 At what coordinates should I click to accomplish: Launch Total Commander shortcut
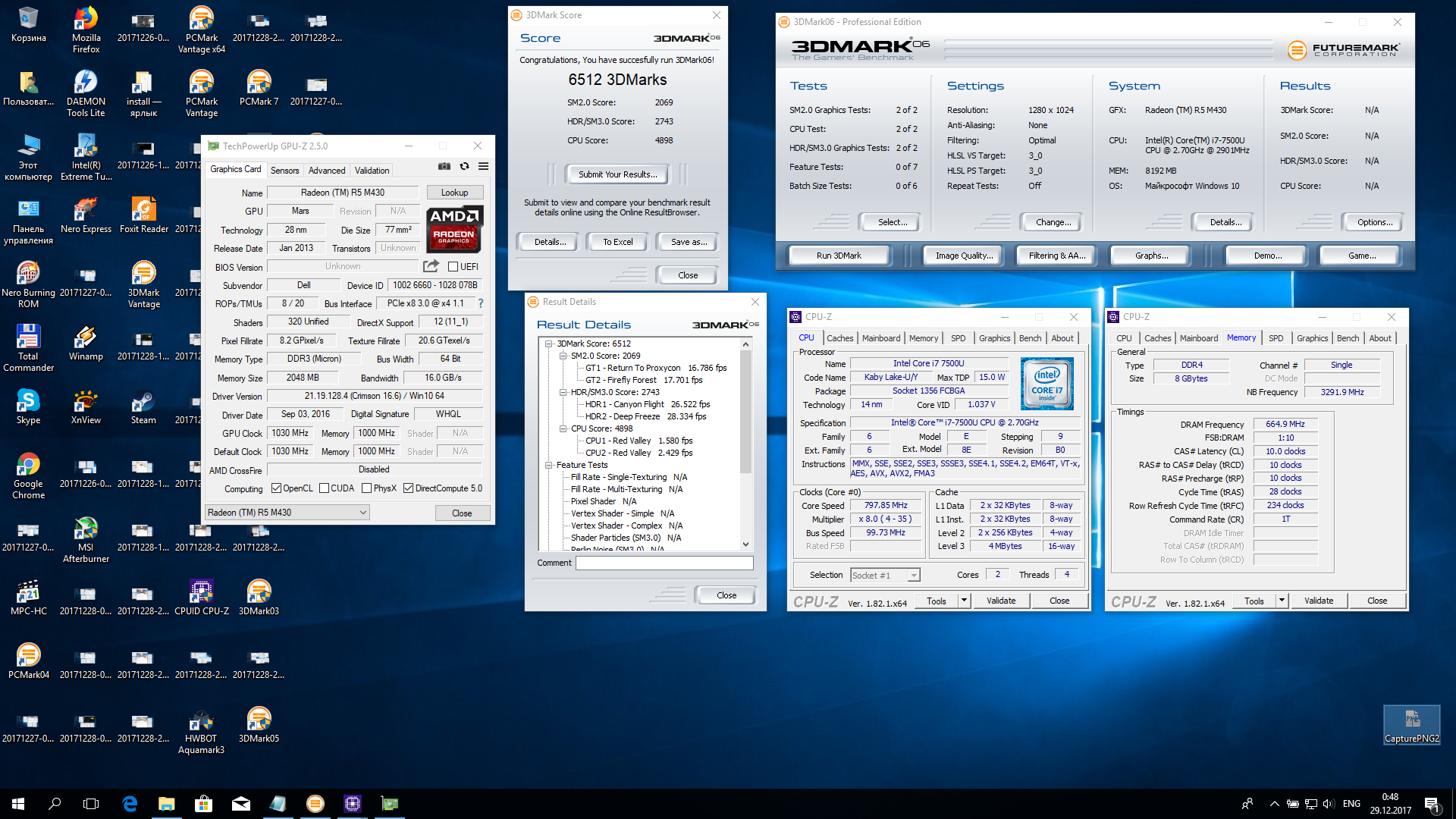point(28,347)
